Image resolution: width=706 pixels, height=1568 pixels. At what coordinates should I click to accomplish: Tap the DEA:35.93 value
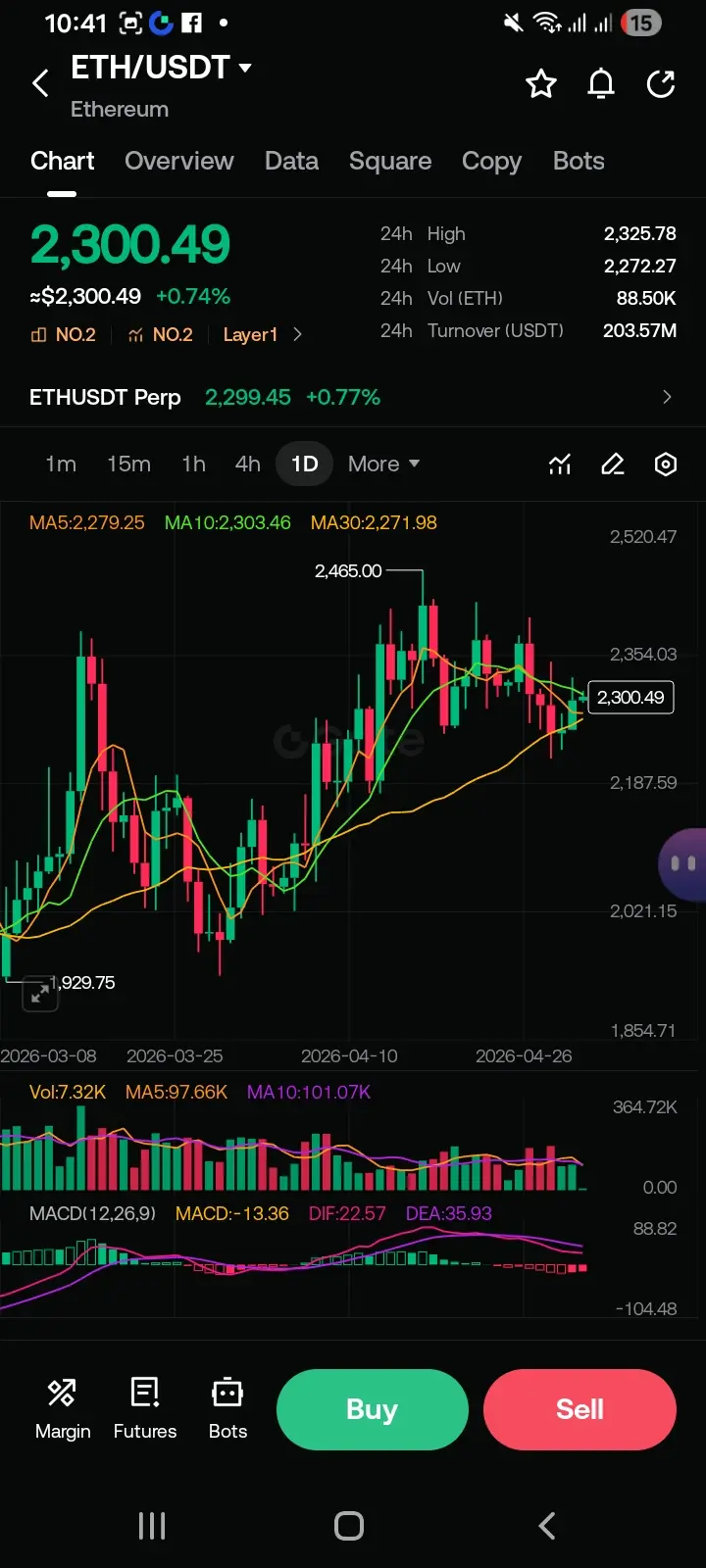tap(448, 1213)
